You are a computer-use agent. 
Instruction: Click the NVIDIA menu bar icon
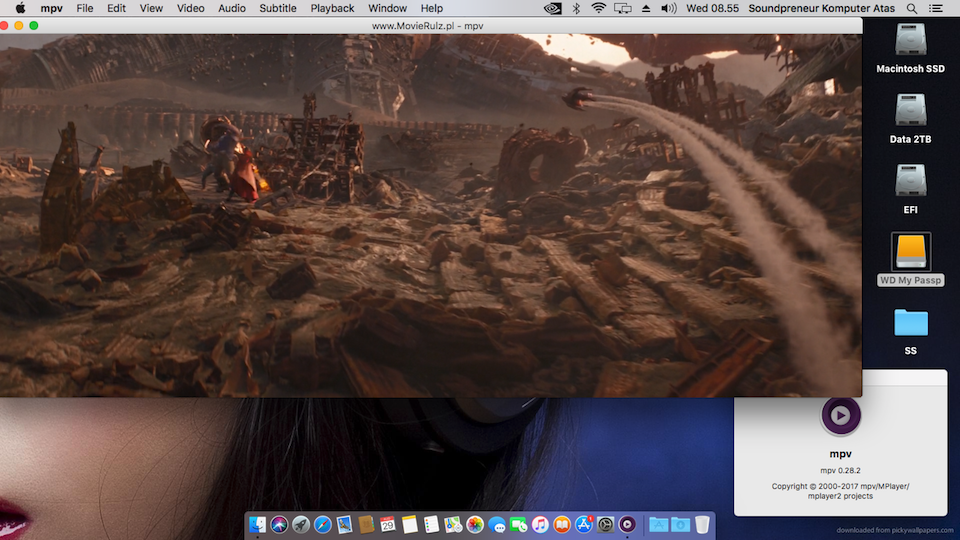(x=552, y=8)
